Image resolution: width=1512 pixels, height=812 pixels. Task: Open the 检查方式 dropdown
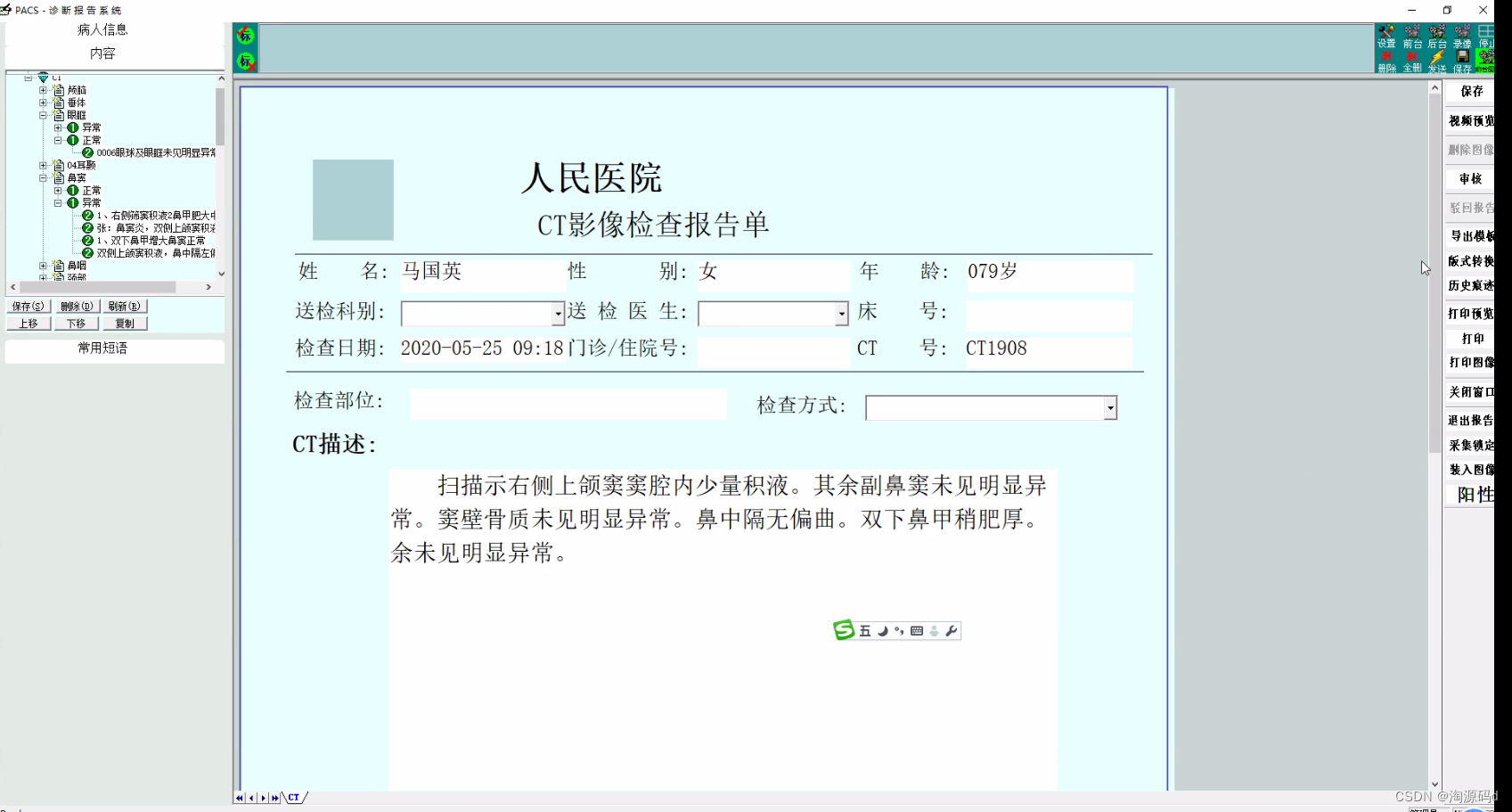pyautogui.click(x=1110, y=408)
